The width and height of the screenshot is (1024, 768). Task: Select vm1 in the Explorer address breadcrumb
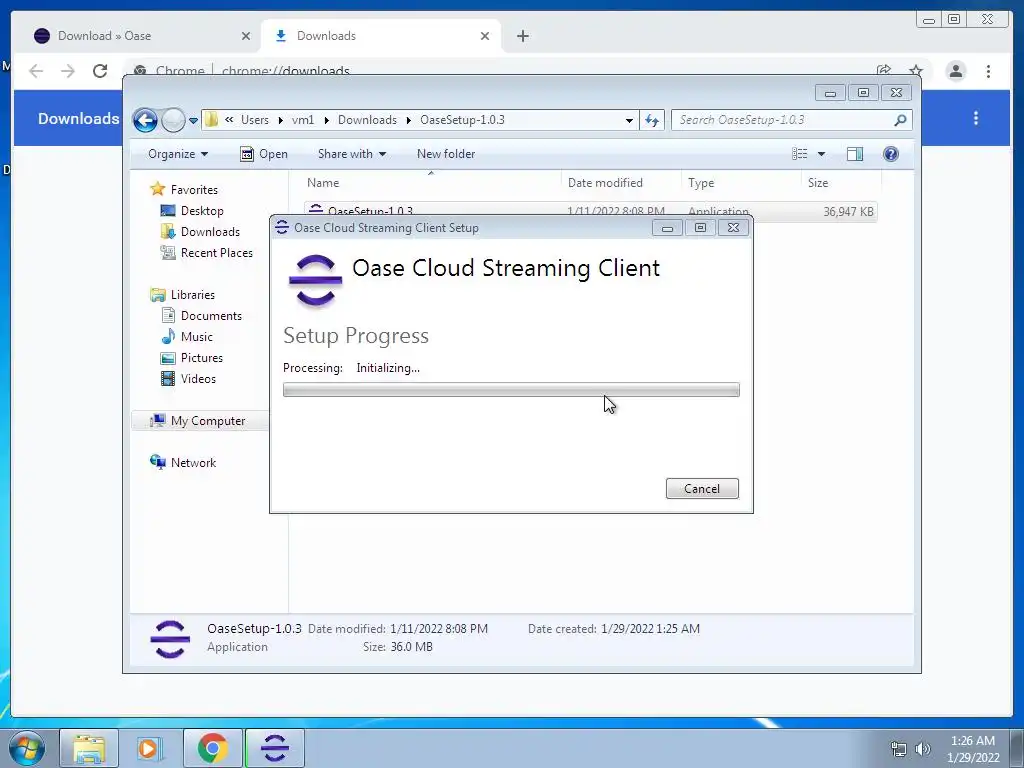pos(303,120)
